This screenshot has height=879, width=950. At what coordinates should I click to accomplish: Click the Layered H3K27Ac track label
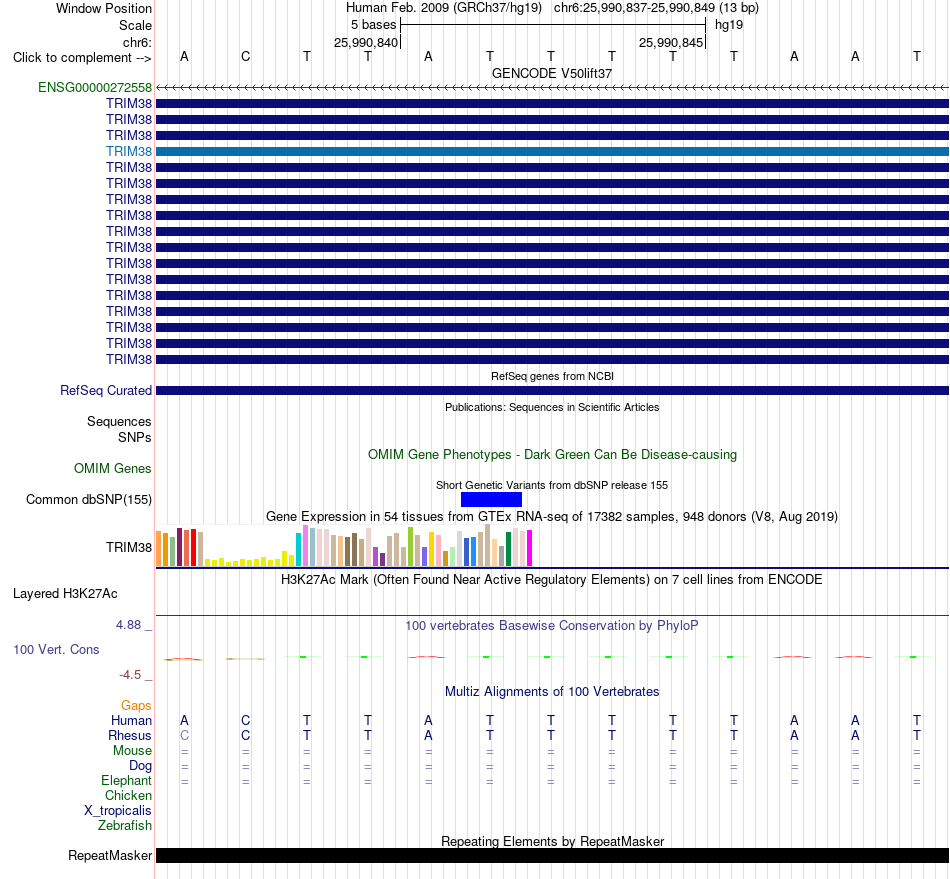pyautogui.click(x=65, y=594)
